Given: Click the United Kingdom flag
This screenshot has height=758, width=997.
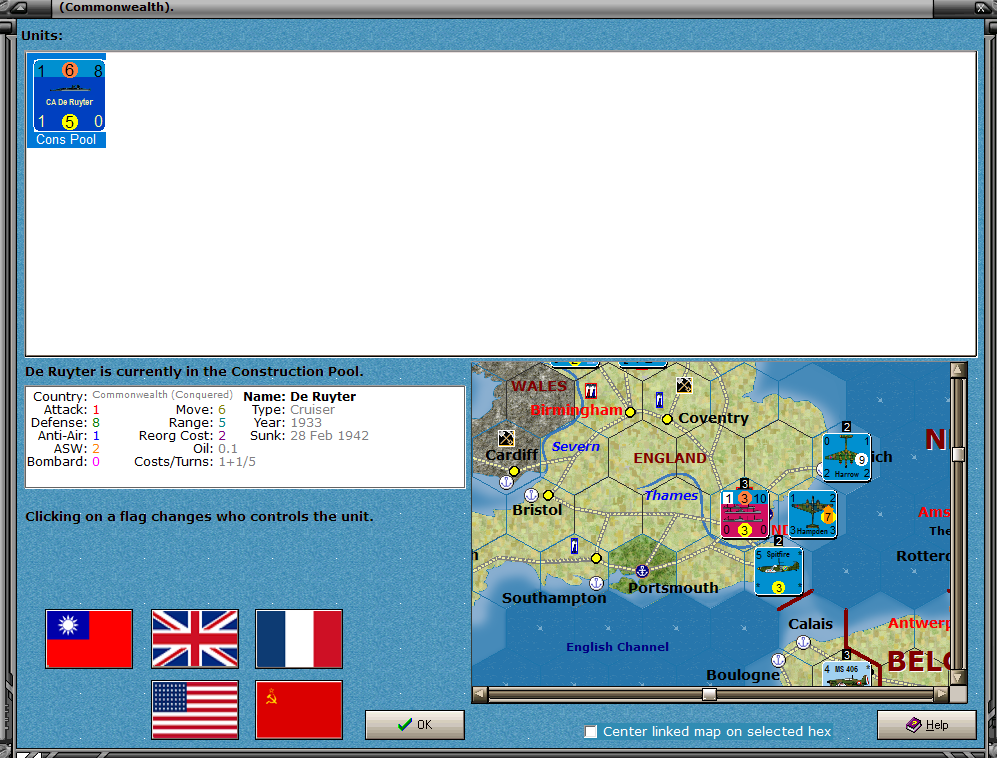Looking at the screenshot, I should 195,639.
